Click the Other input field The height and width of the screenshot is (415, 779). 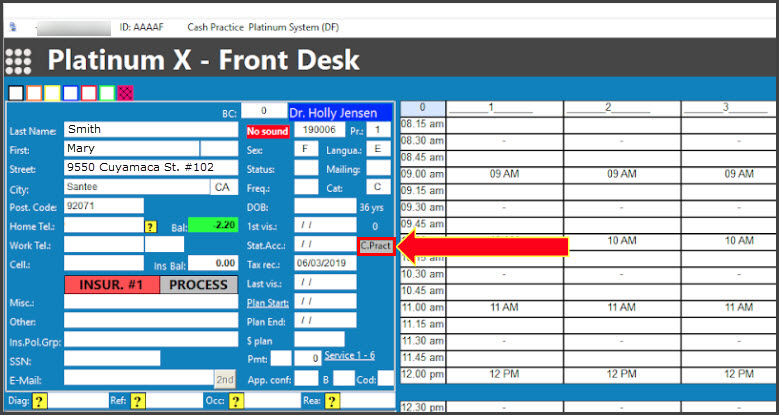coord(151,320)
